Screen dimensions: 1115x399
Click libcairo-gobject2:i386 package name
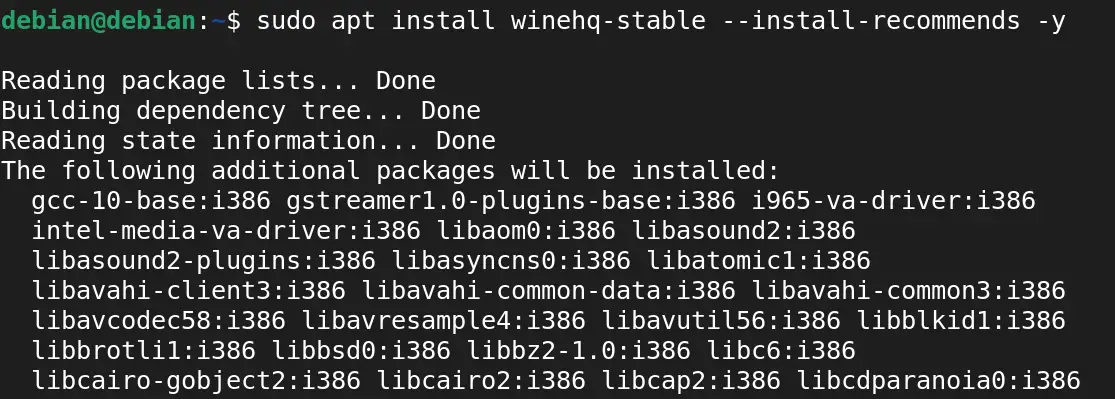196,381
